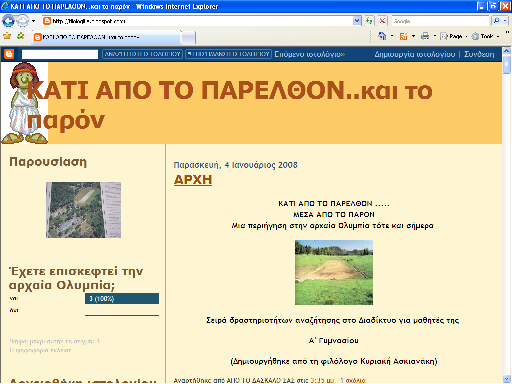Click the Add to Favorites icon
The width and height of the screenshot is (512, 384).
coord(20,36)
